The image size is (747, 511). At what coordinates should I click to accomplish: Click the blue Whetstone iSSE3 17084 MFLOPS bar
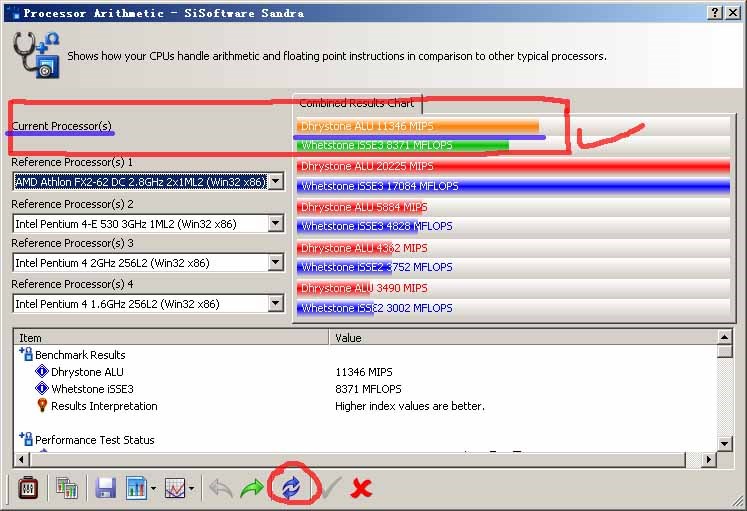coord(513,186)
